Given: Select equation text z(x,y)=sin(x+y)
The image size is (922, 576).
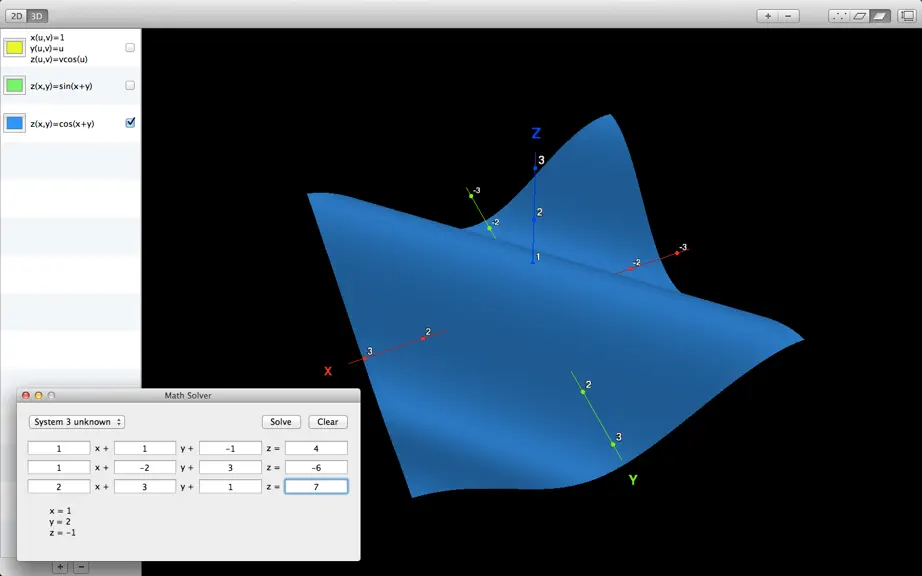Looking at the screenshot, I should click(61, 86).
